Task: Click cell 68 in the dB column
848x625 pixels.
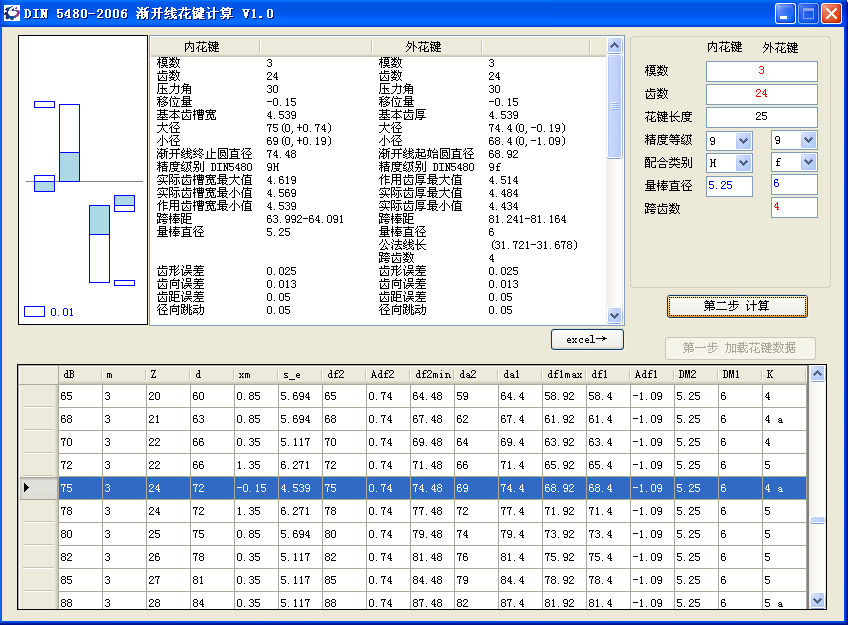Action: pyautogui.click(x=80, y=419)
